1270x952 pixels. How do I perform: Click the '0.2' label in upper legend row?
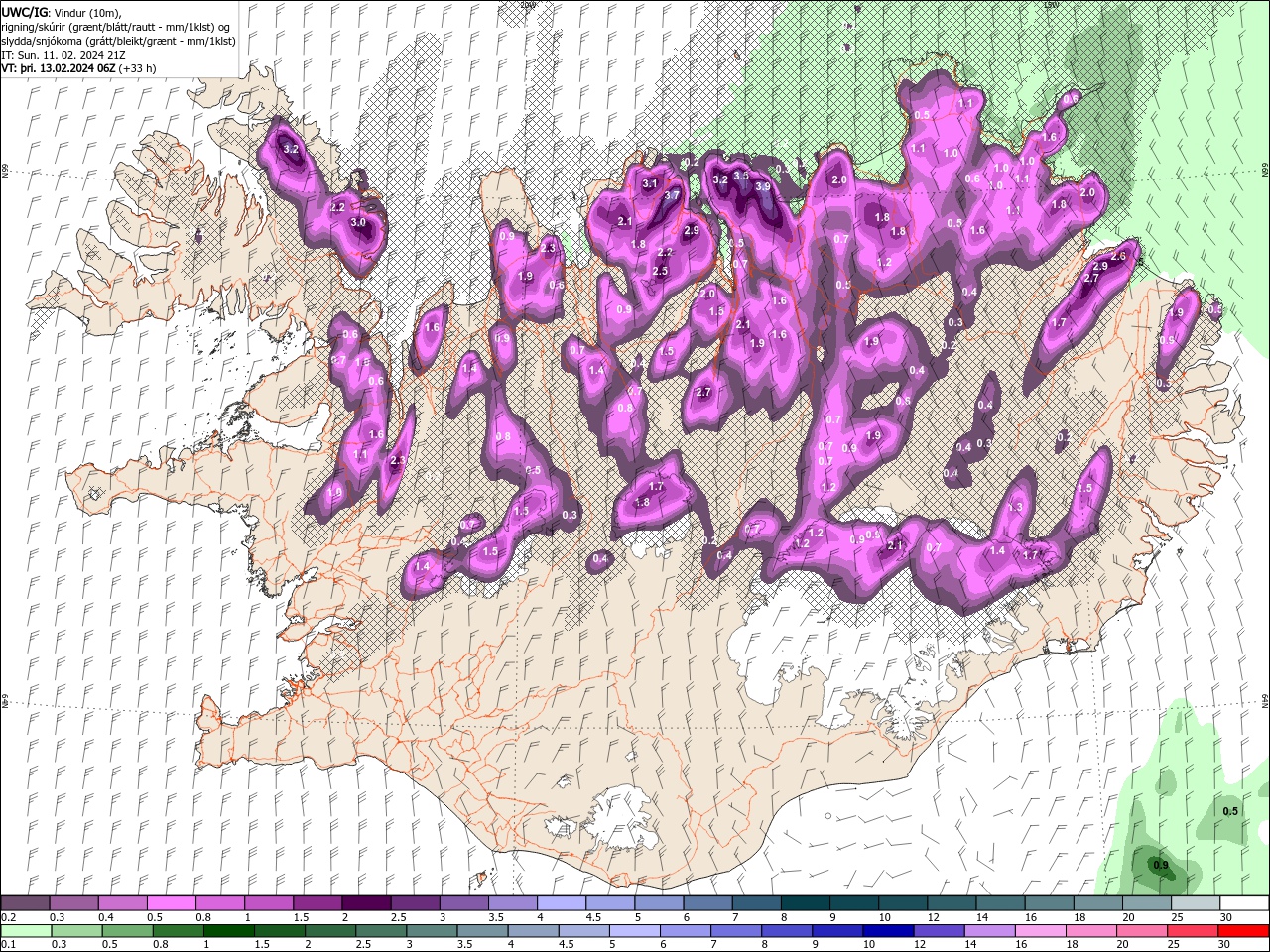(8, 917)
